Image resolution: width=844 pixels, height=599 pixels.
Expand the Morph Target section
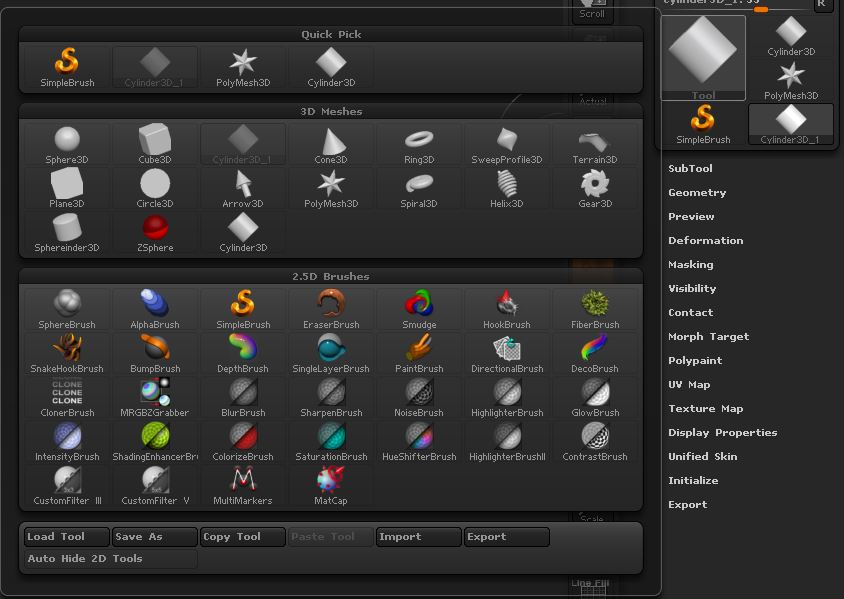(708, 337)
